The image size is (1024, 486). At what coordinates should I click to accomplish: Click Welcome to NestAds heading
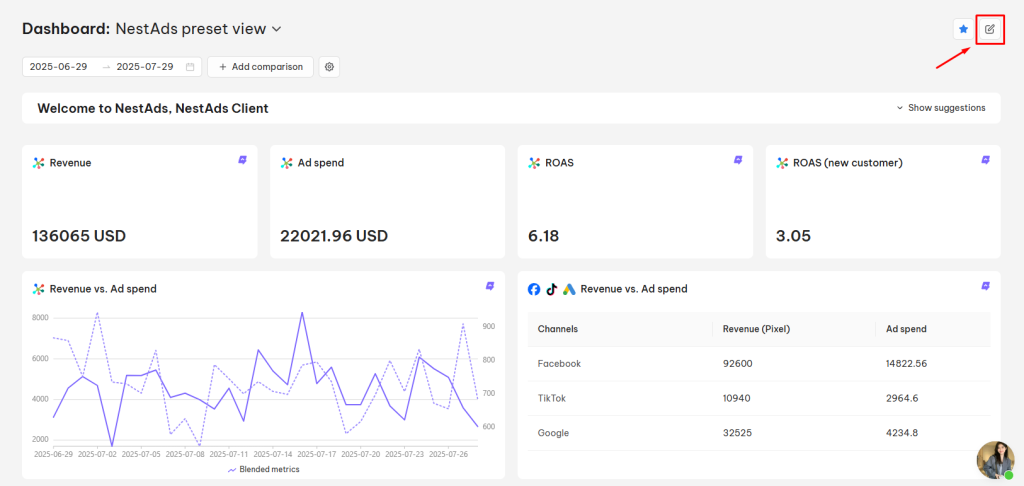click(x=153, y=108)
